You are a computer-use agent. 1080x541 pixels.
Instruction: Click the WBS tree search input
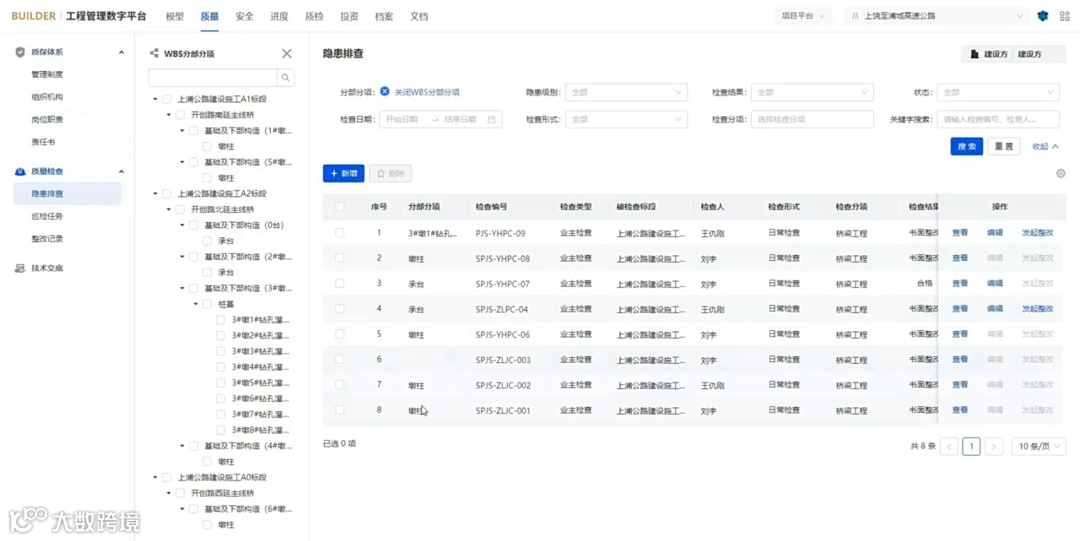tap(213, 78)
